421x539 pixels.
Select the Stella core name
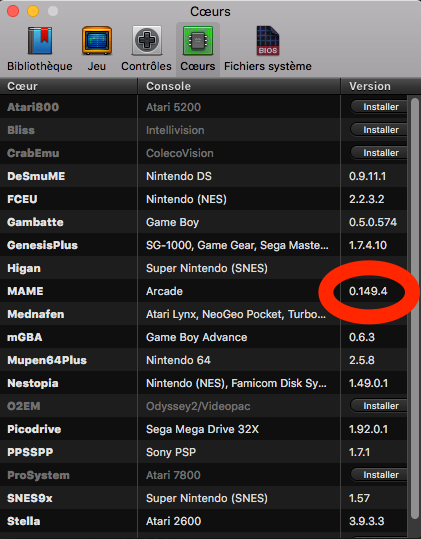(x=23, y=521)
